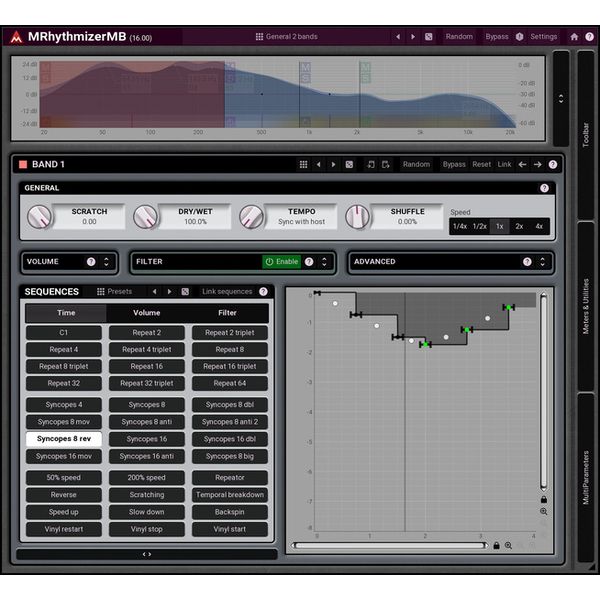This screenshot has height=600, width=600.
Task: Expand the Advanced panel
Action: (543, 262)
